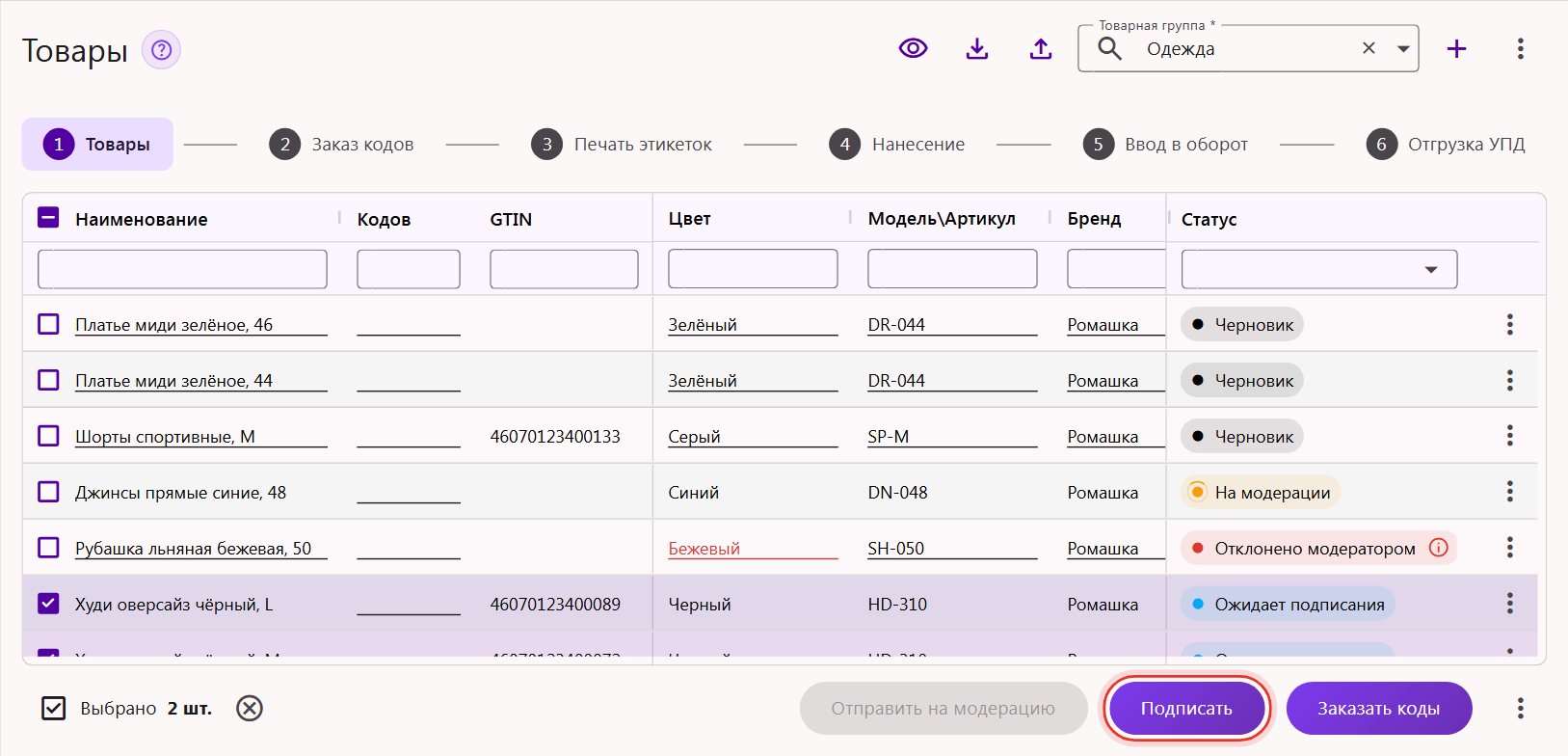Clear selection with the circled X icon

[250, 709]
